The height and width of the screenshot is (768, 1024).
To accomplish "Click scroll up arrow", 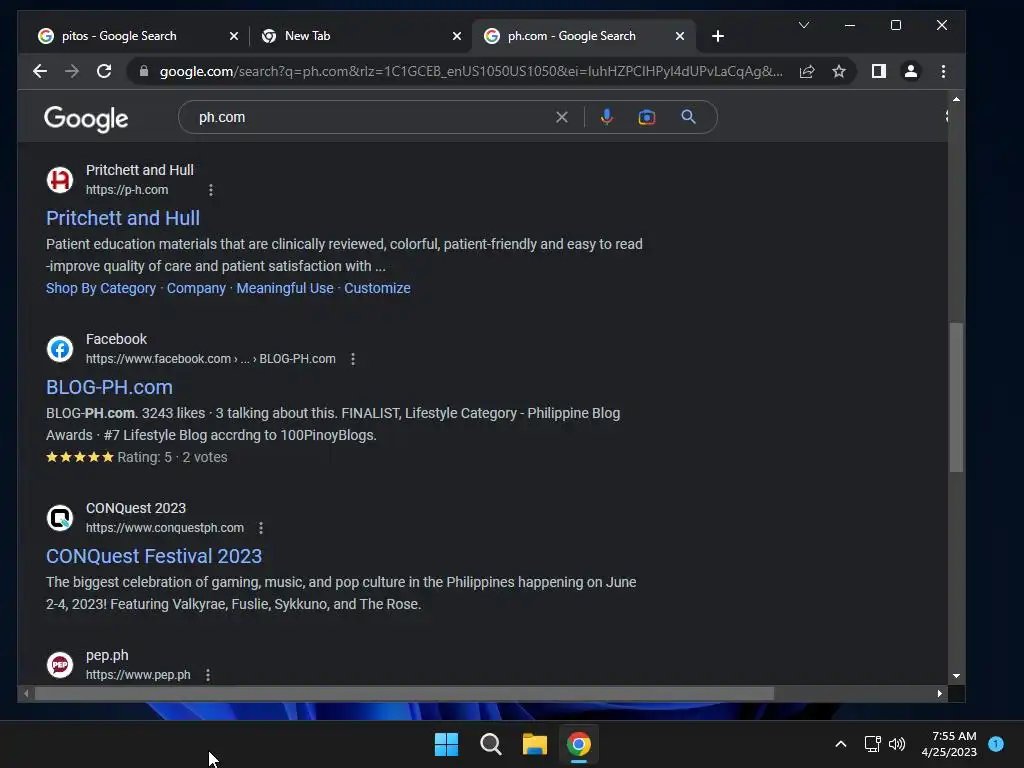I will click(x=956, y=99).
